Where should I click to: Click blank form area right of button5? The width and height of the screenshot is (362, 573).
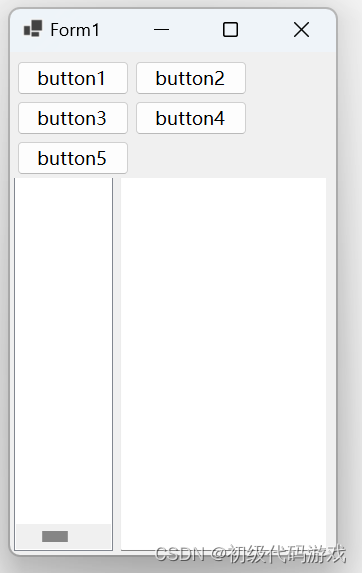226,158
